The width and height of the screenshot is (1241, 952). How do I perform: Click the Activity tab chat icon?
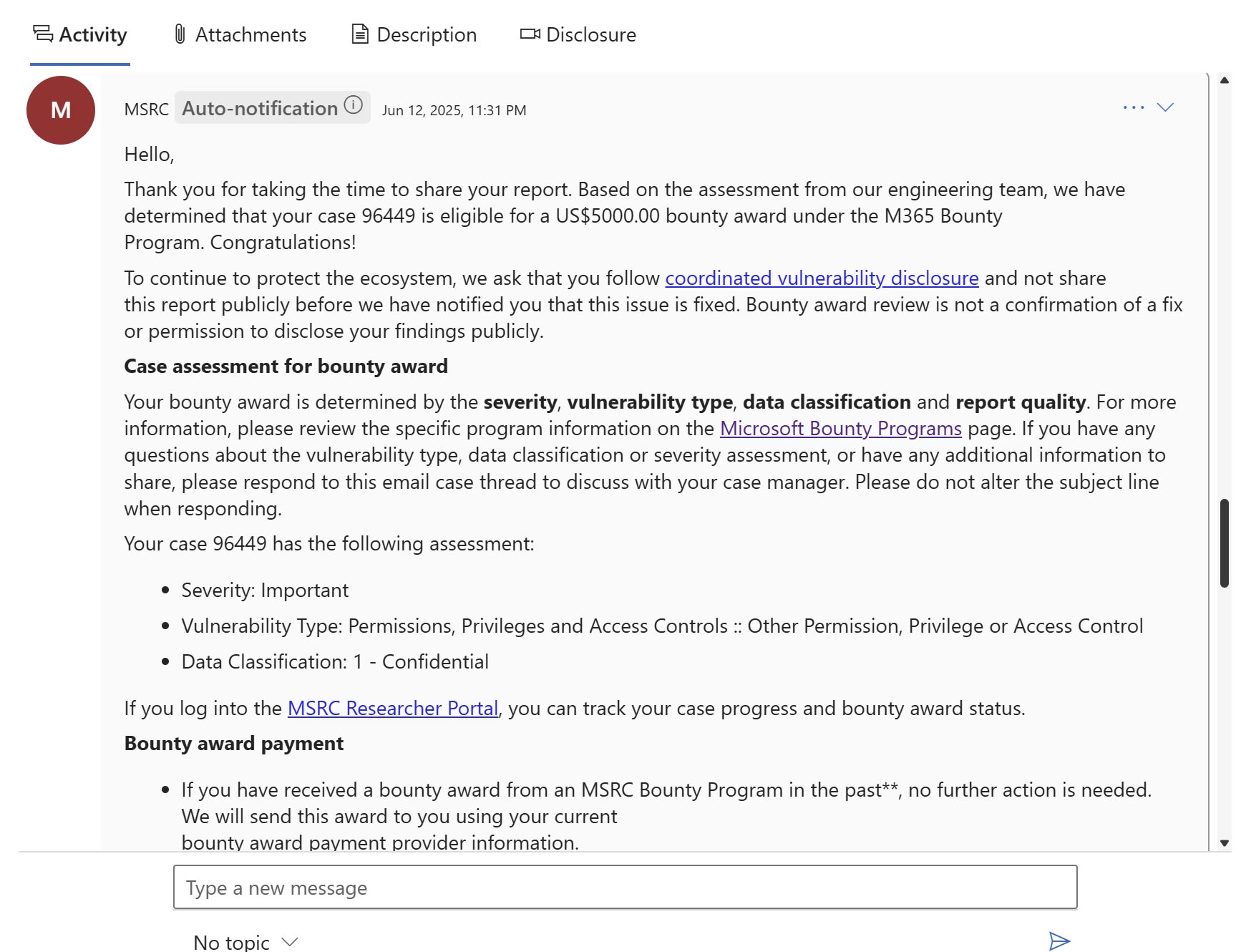click(43, 34)
